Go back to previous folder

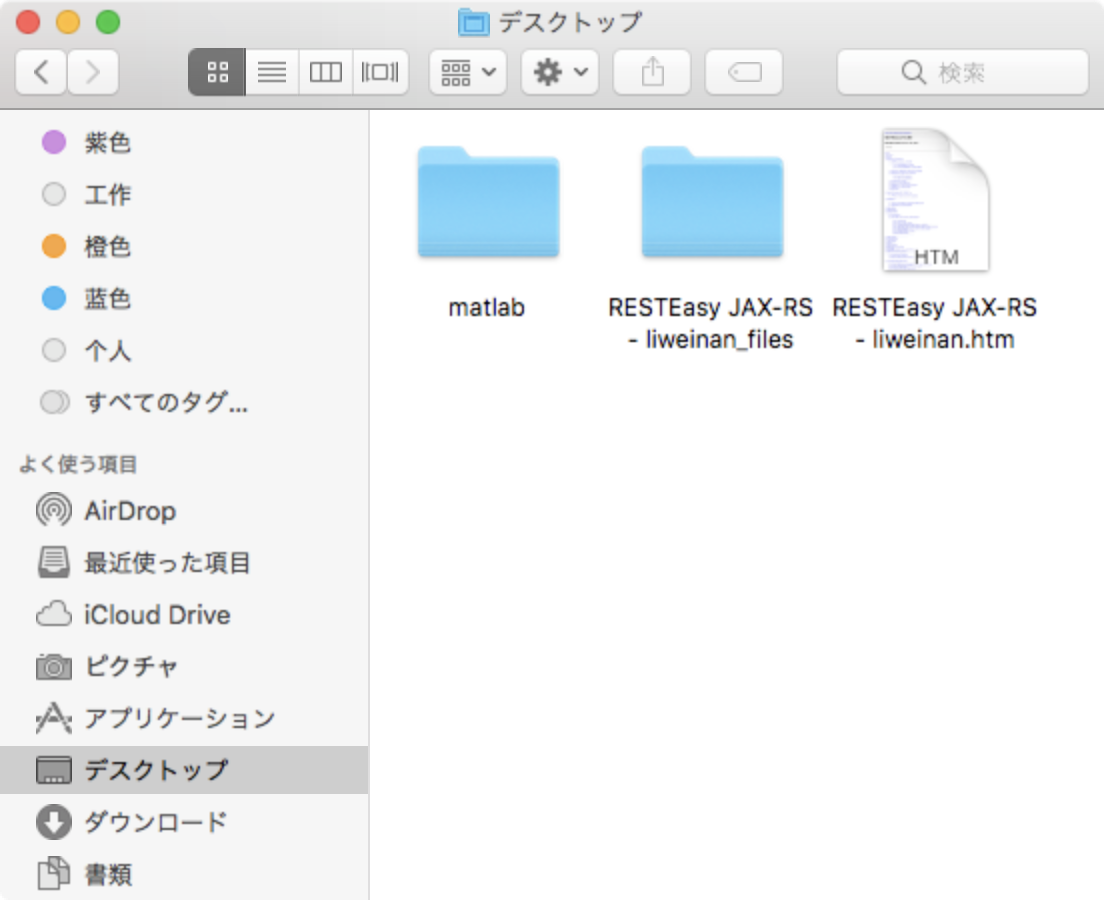pos(41,72)
